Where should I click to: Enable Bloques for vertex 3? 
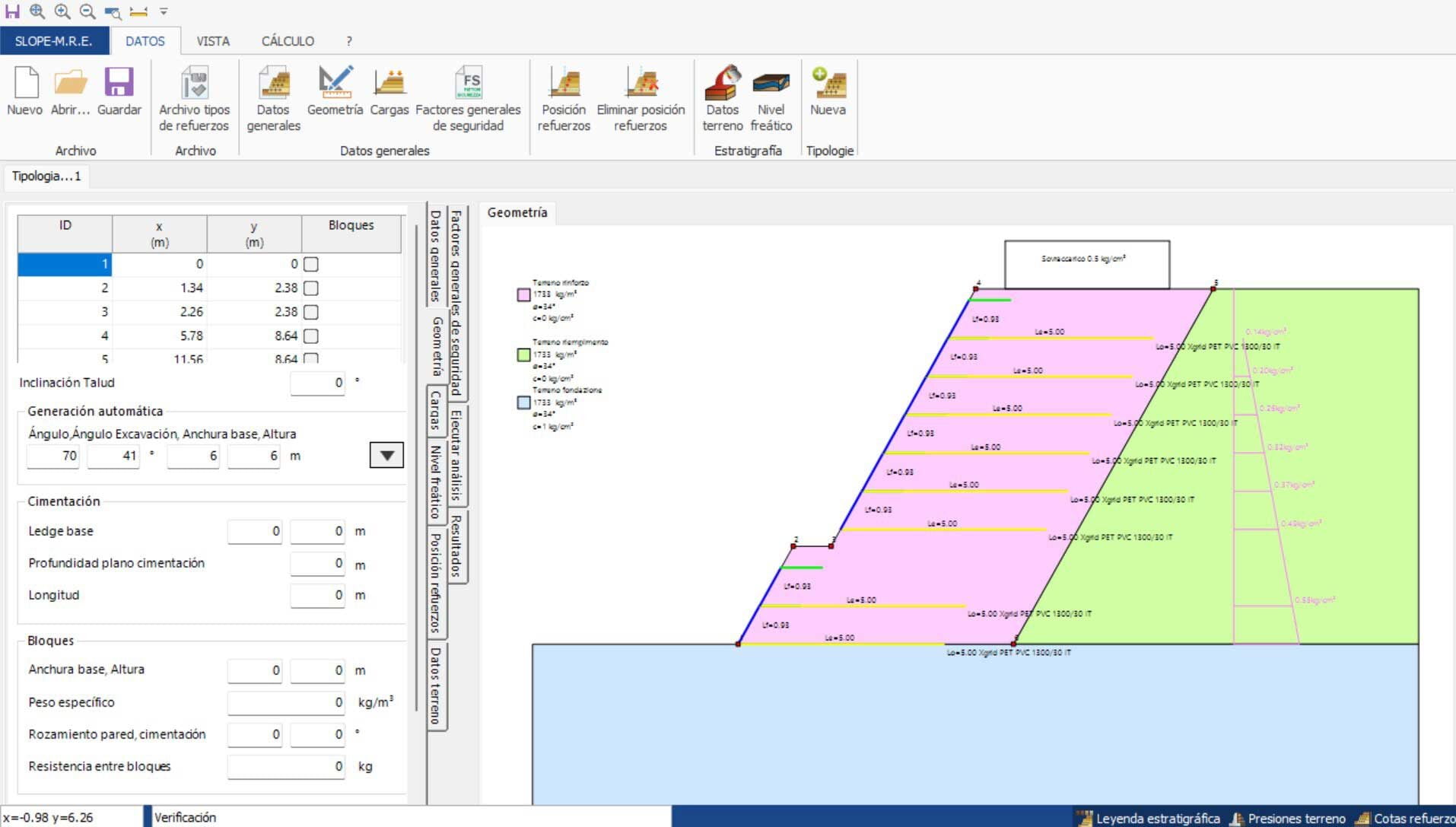tap(310, 312)
